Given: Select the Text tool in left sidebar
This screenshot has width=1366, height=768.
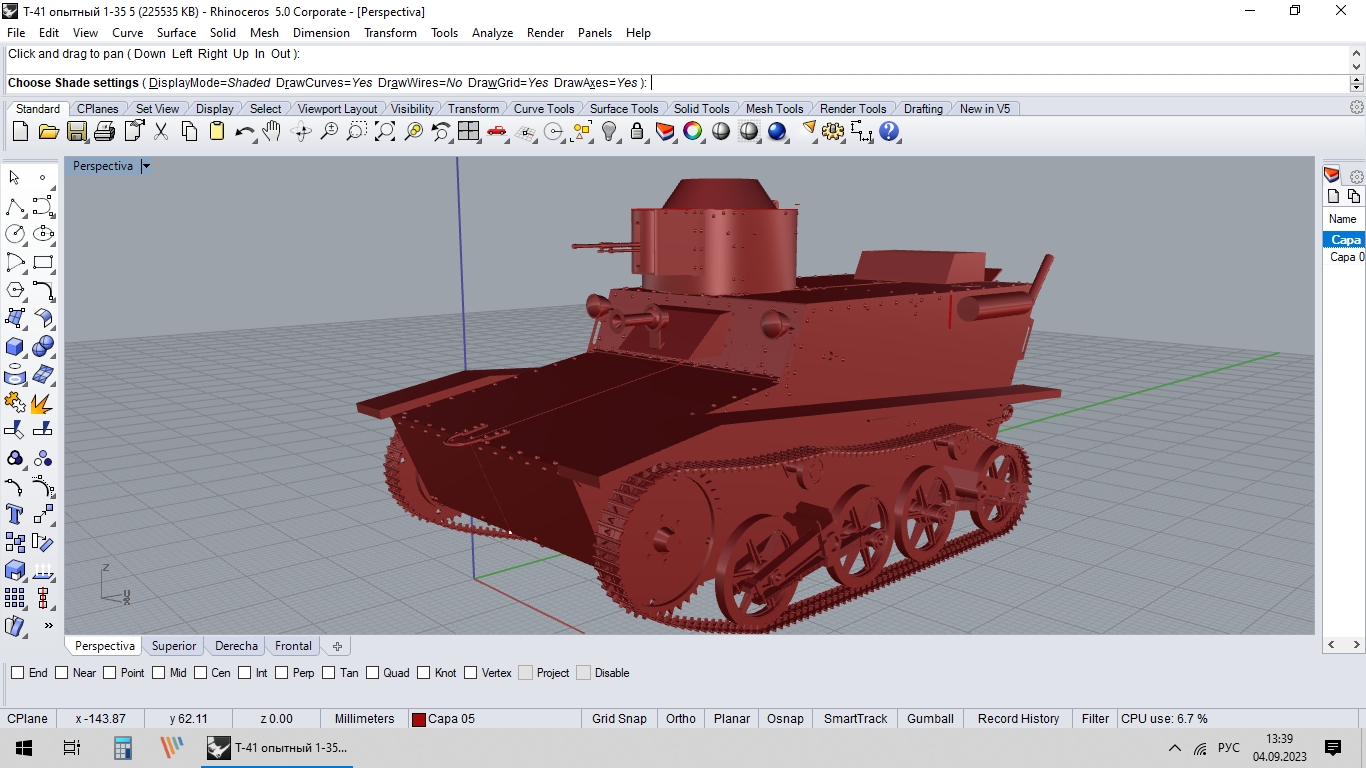Looking at the screenshot, I should pyautogui.click(x=15, y=514).
